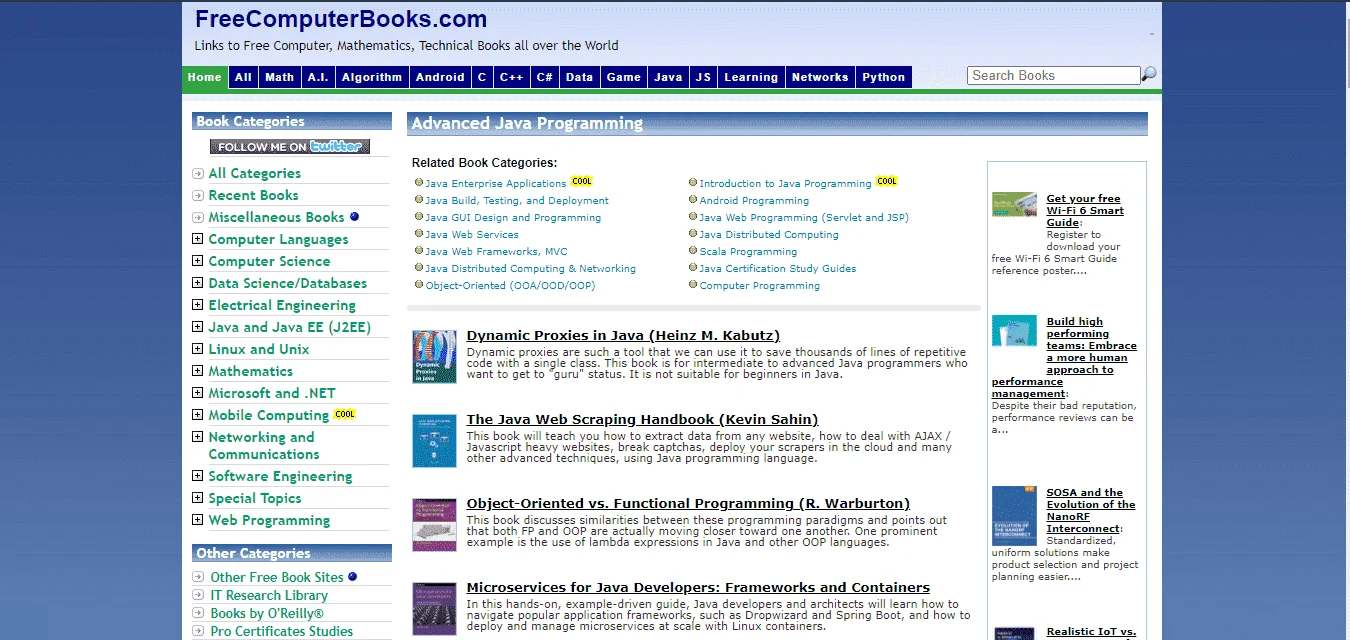Screen dimensions: 1350x640
Task: Open Java Certification Study Guides link
Action: (x=778, y=269)
